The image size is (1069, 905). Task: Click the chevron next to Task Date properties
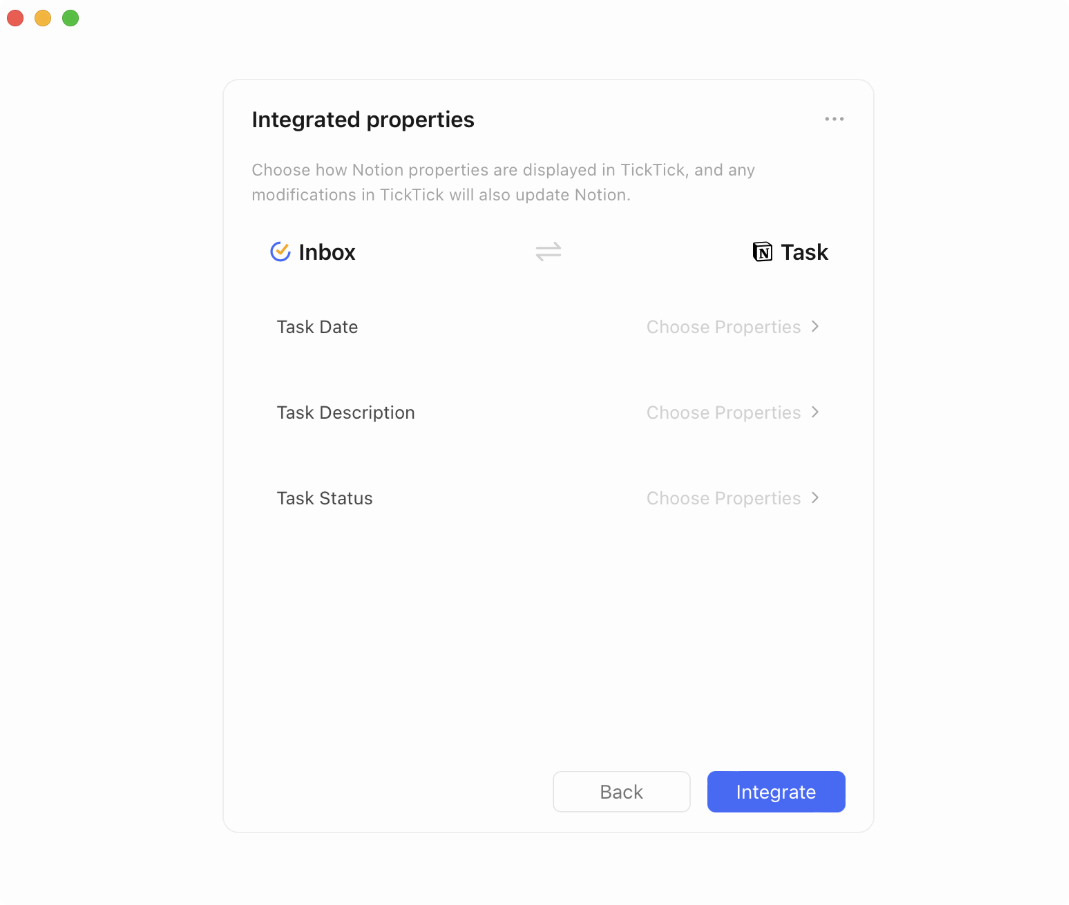815,327
